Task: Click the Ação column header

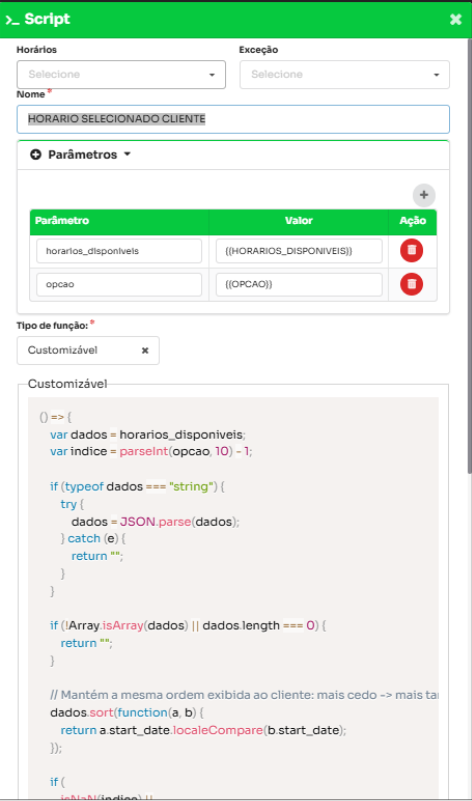Action: point(412,221)
